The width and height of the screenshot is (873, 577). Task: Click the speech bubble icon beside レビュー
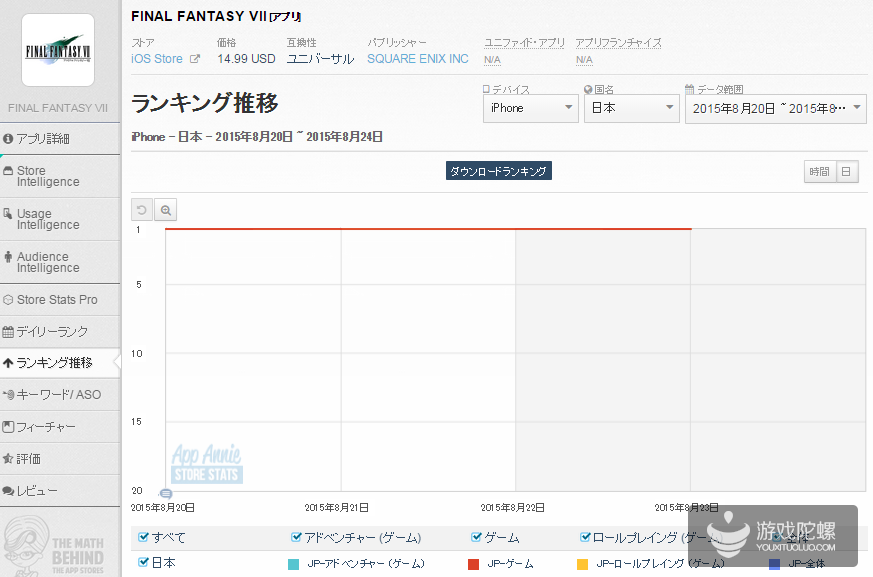click(9, 491)
